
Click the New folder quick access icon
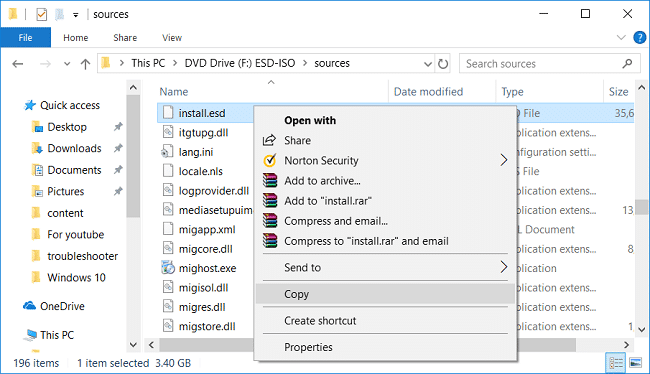(60, 15)
